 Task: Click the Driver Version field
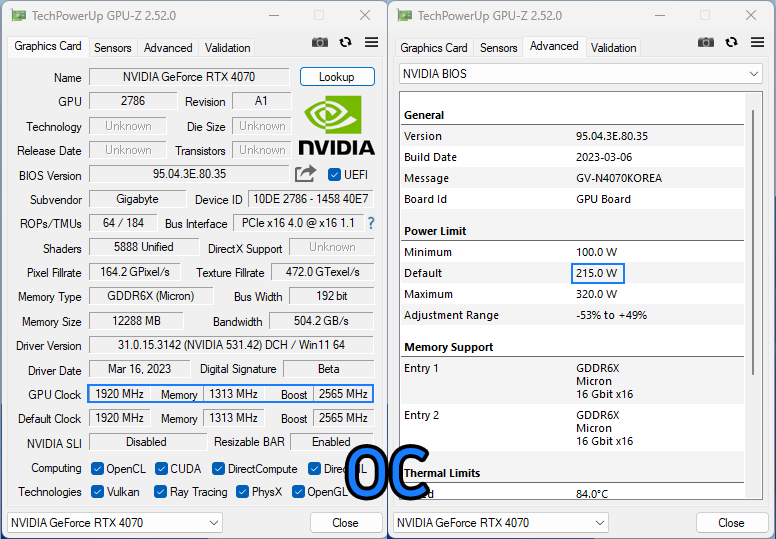point(231,345)
